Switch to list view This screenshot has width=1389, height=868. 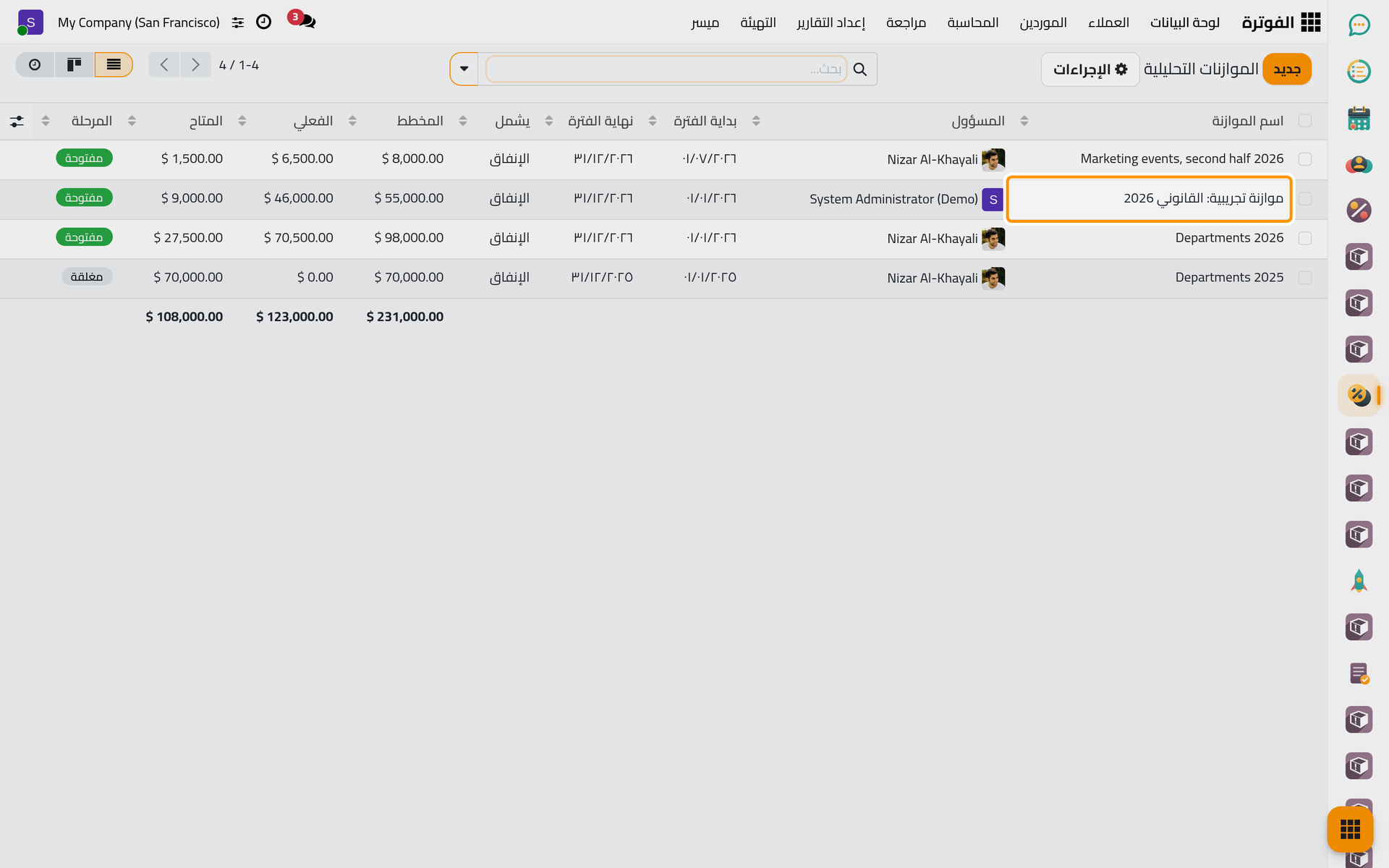[114, 64]
